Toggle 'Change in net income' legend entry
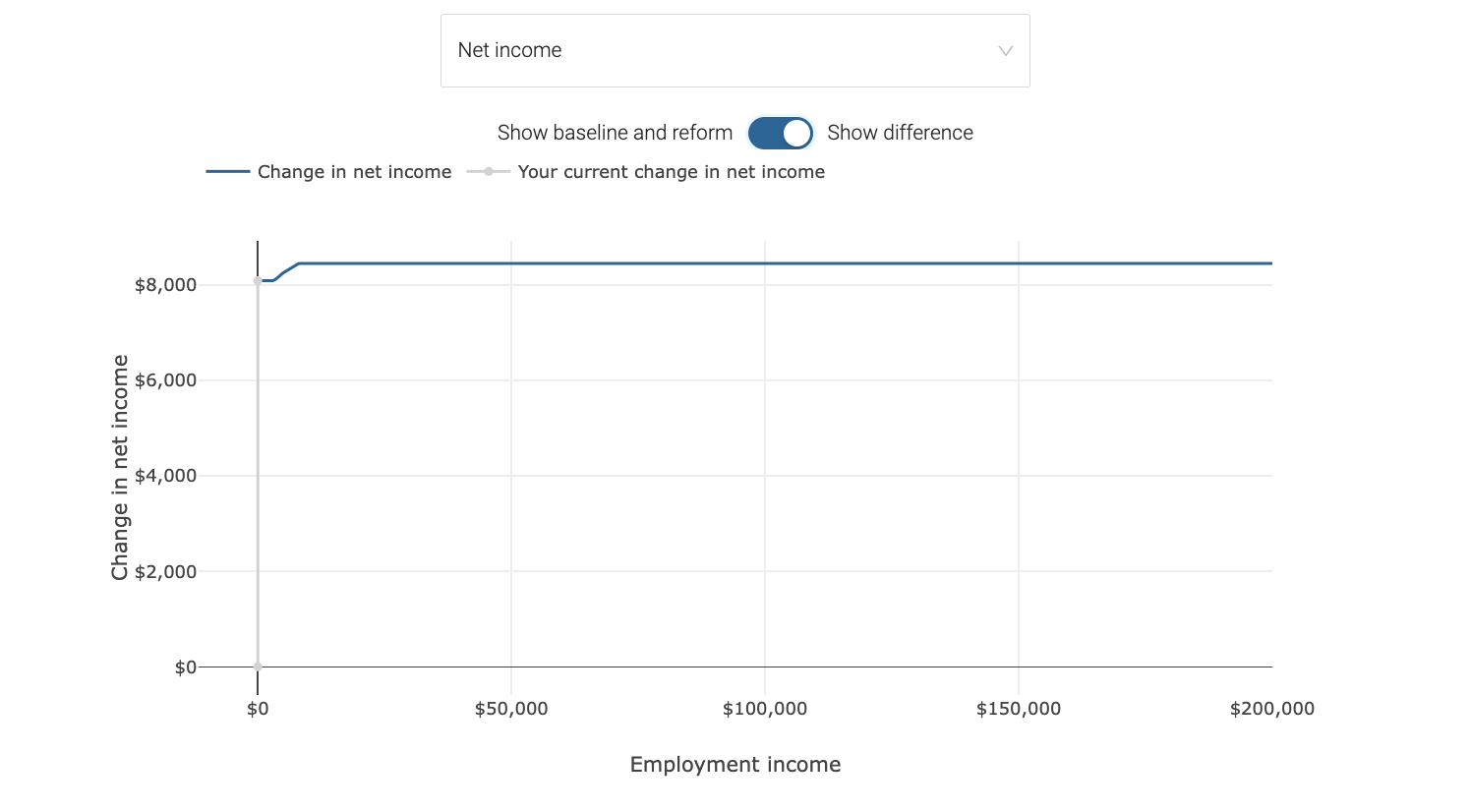This screenshot has width=1469, height=812. [x=354, y=172]
